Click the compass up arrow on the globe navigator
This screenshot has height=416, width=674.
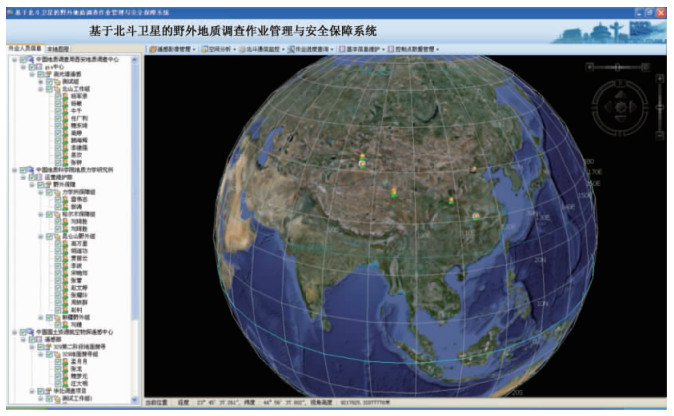coord(620,94)
